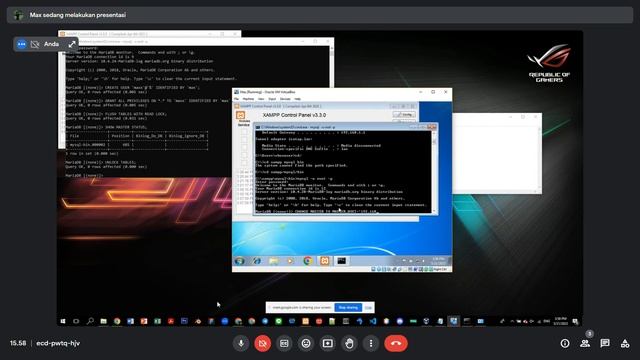
Task: Open File menu in VirtualBox window
Action: pos(236,99)
